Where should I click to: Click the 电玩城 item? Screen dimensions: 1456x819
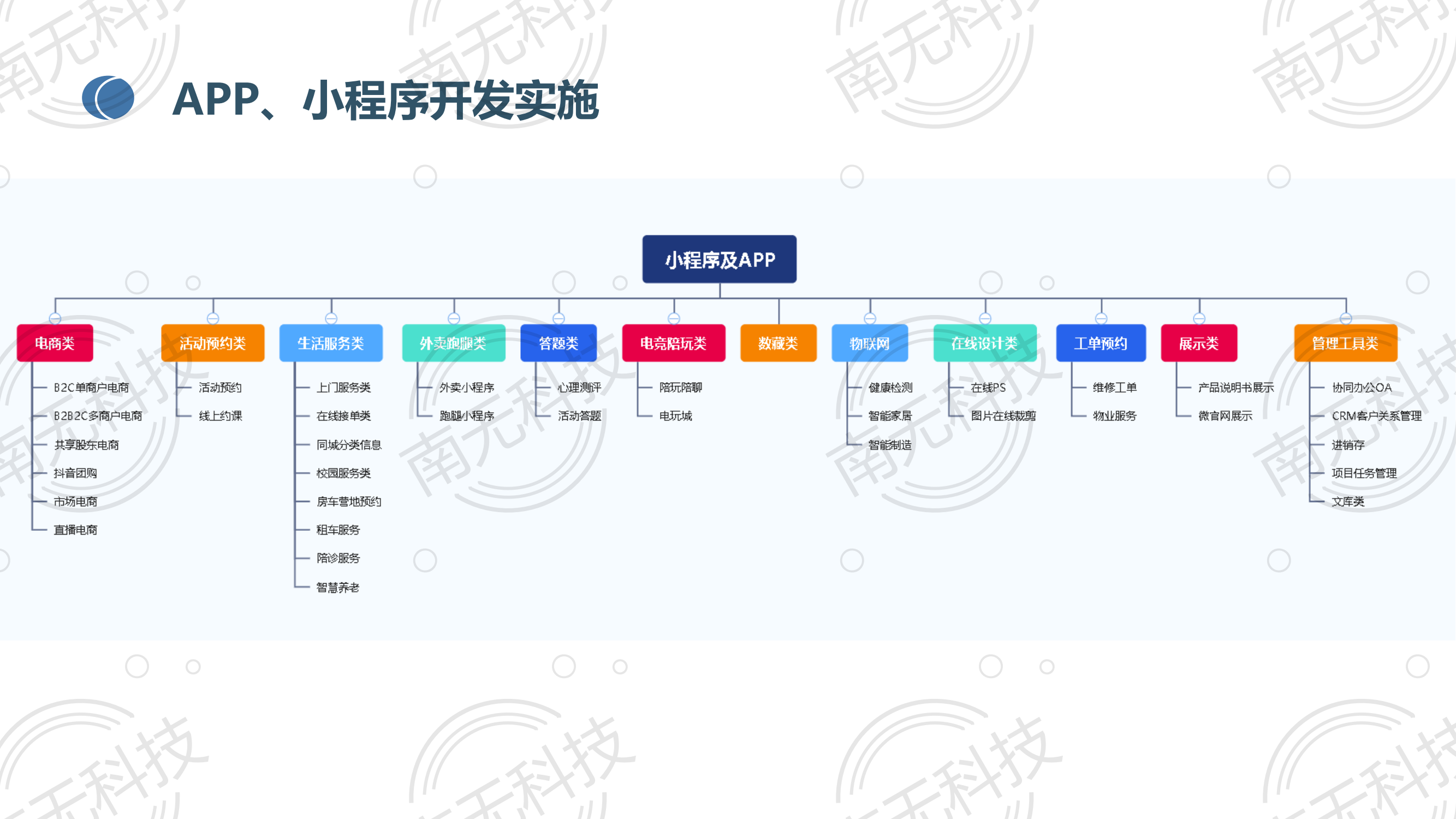(675, 416)
